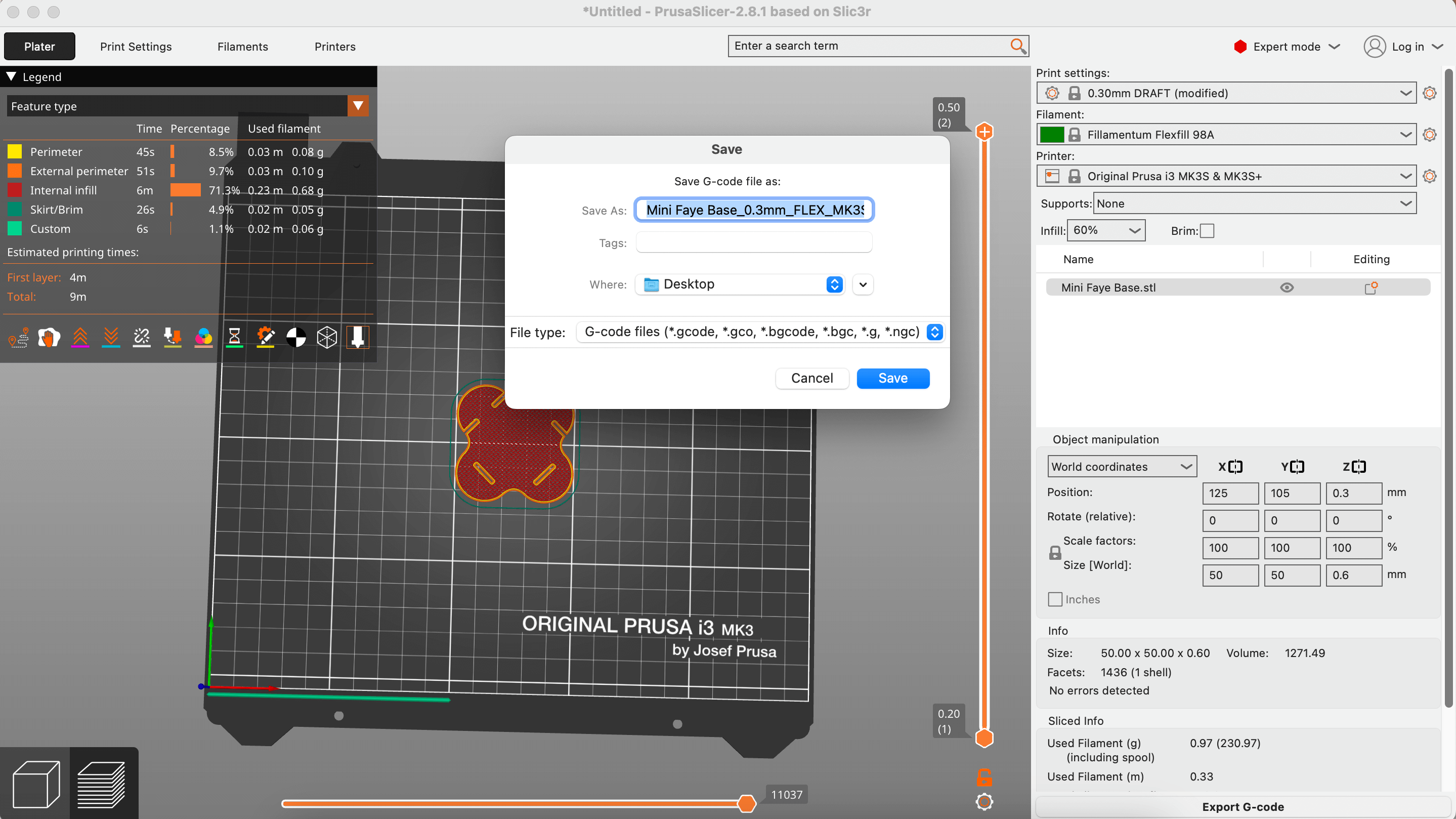
Task: Hide Mini Faye Base.stl with eye icon
Action: click(x=1287, y=288)
